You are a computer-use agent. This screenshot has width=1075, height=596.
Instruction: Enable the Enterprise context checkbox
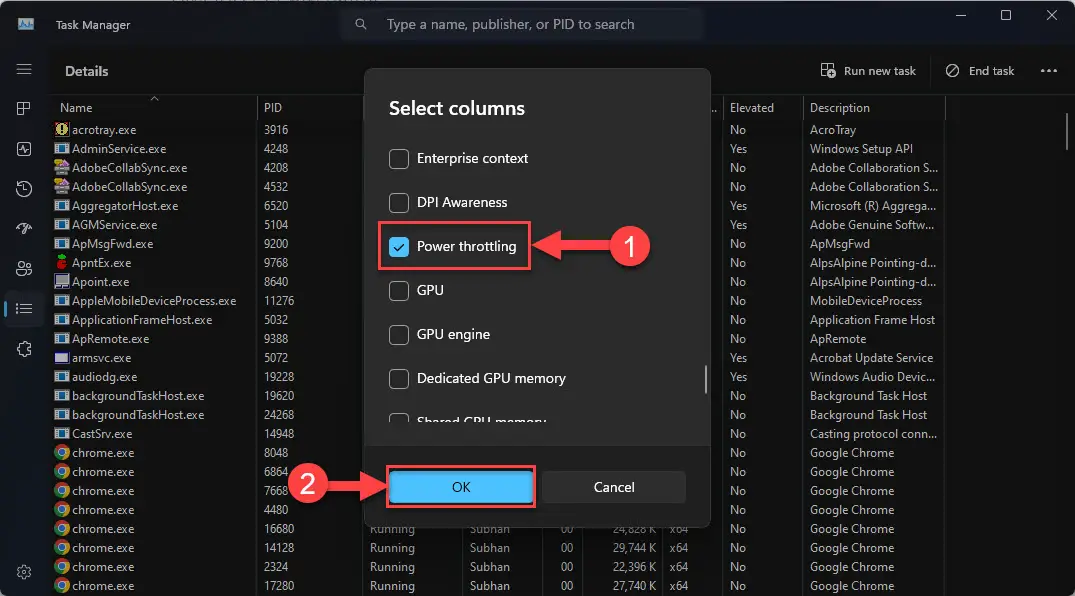coord(399,158)
